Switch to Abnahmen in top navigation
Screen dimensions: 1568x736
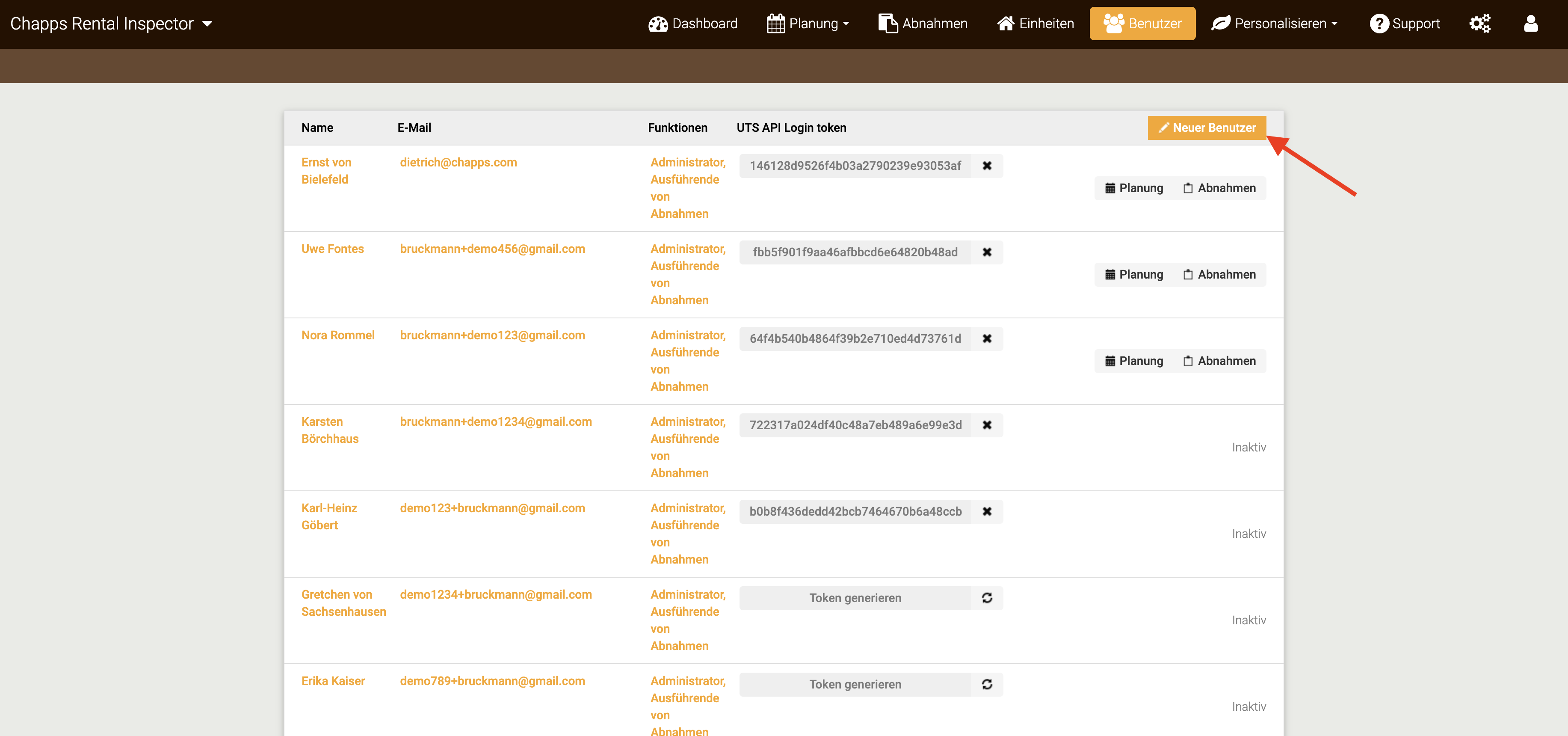click(x=923, y=24)
